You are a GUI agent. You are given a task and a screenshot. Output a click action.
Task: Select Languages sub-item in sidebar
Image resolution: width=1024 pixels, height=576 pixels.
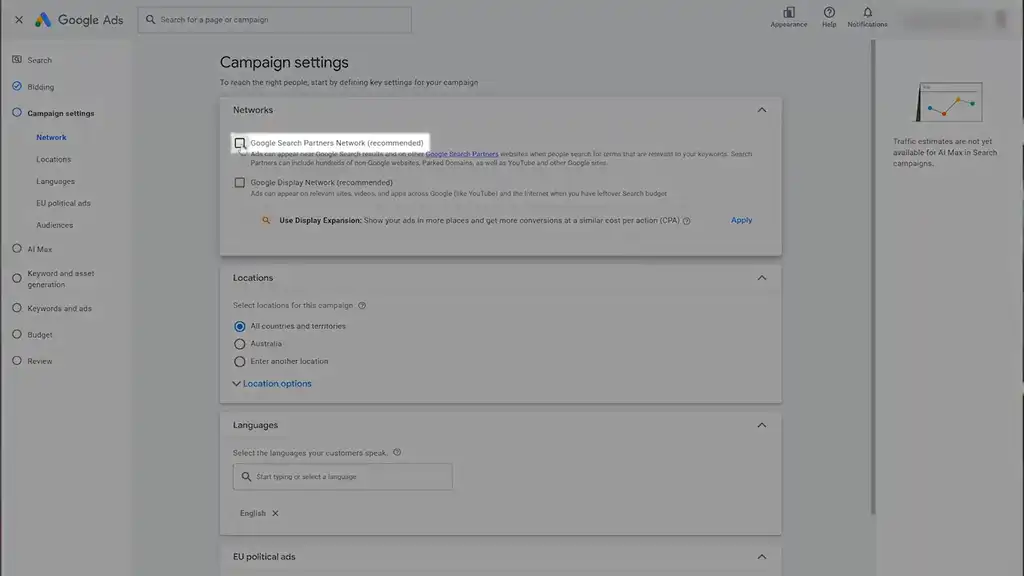click(56, 182)
